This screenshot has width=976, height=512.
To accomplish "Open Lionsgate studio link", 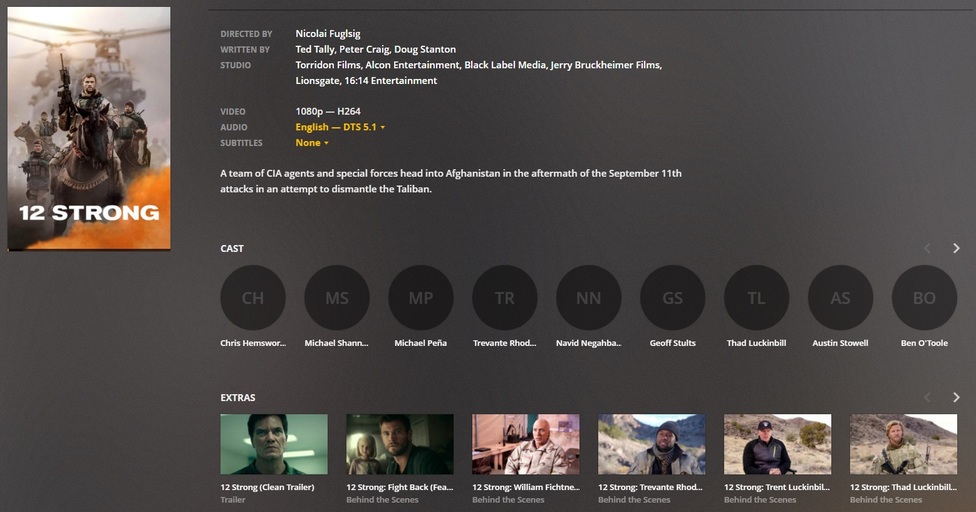I will pyautogui.click(x=317, y=80).
